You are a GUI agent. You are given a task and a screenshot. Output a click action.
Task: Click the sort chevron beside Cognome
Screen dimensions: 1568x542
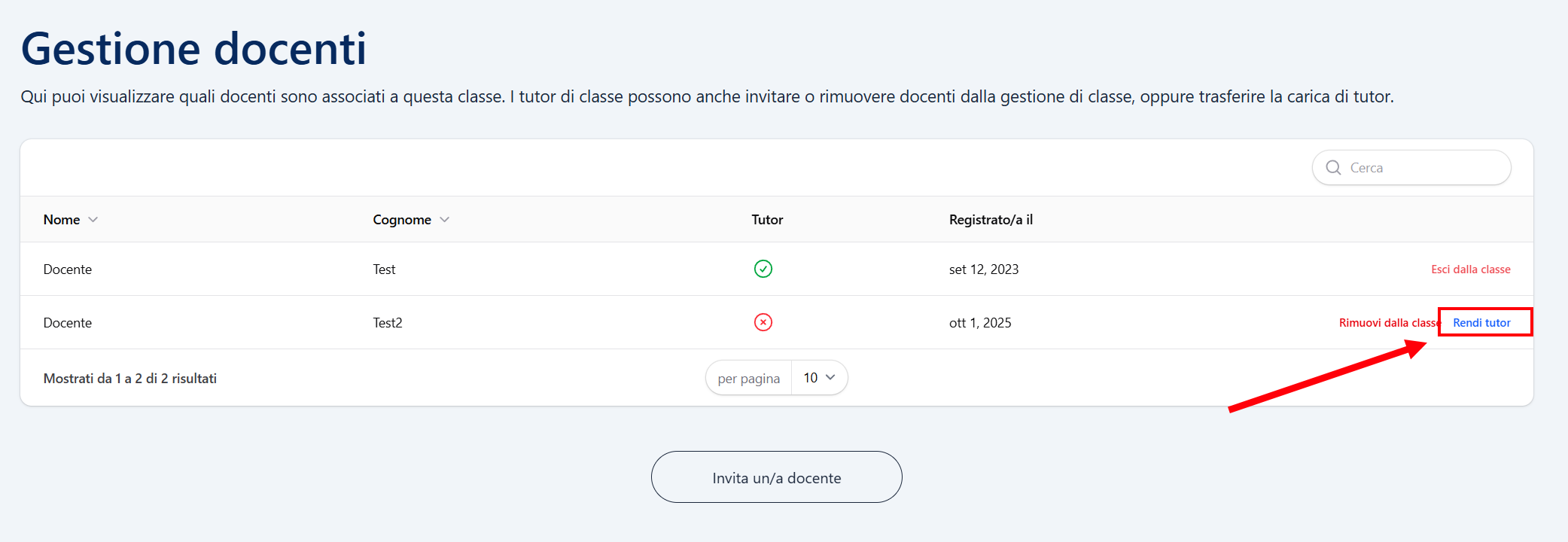coord(445,220)
